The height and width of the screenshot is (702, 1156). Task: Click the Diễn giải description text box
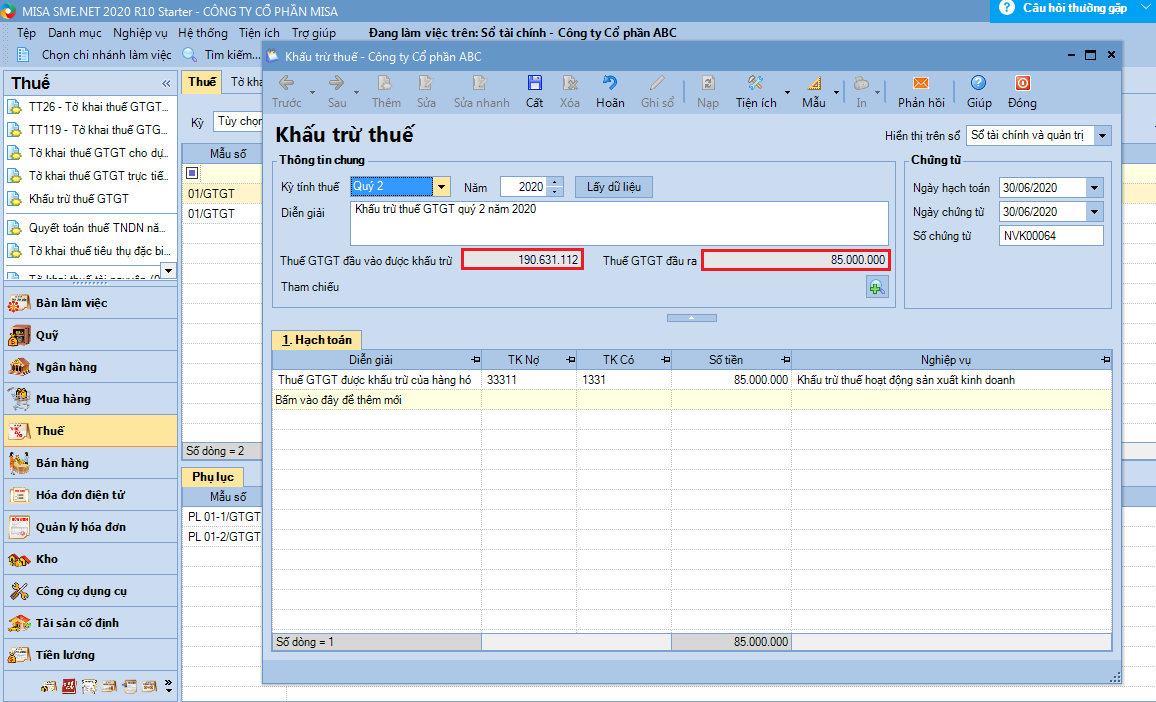pyautogui.click(x=619, y=223)
